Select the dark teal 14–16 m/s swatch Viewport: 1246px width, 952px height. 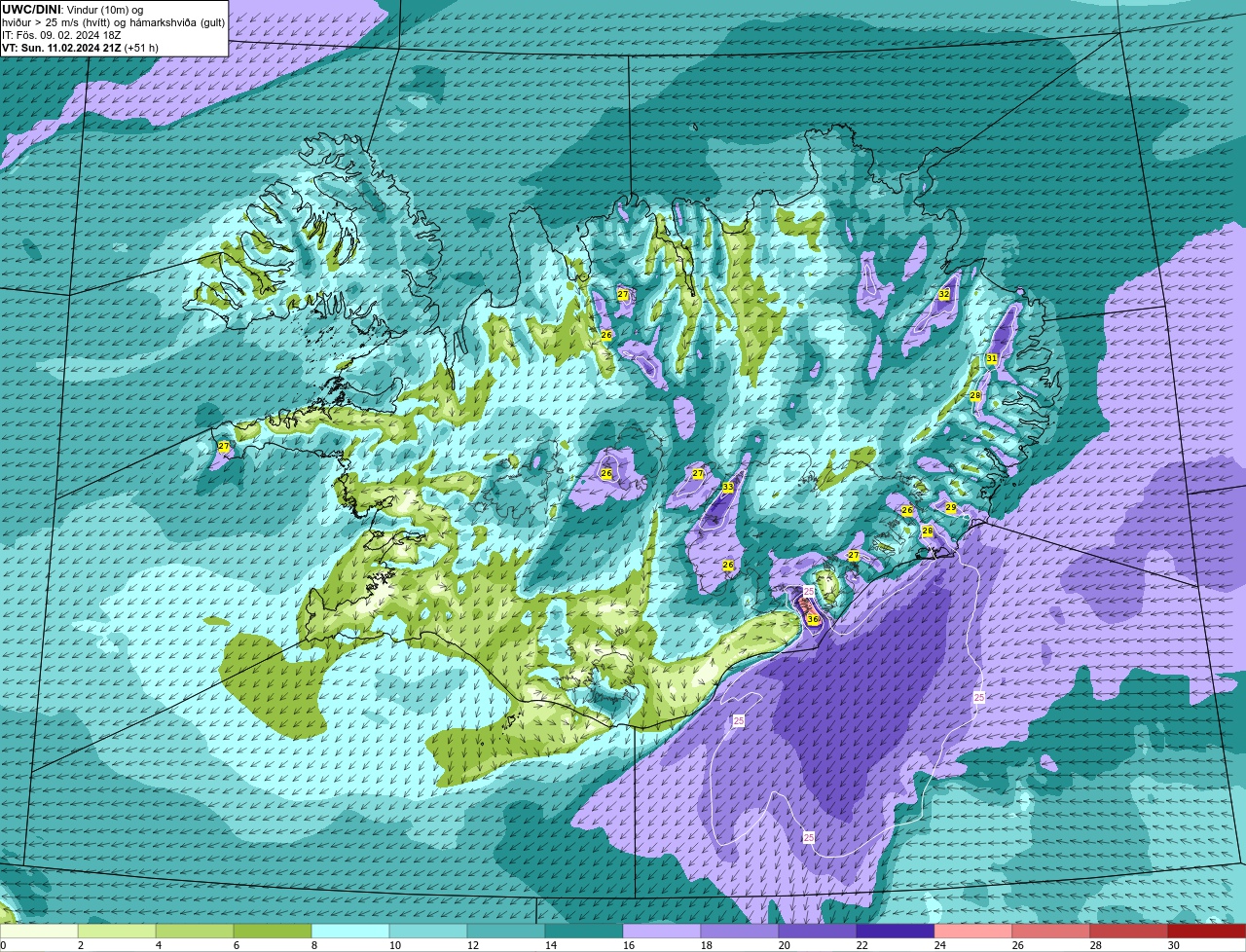click(x=584, y=932)
